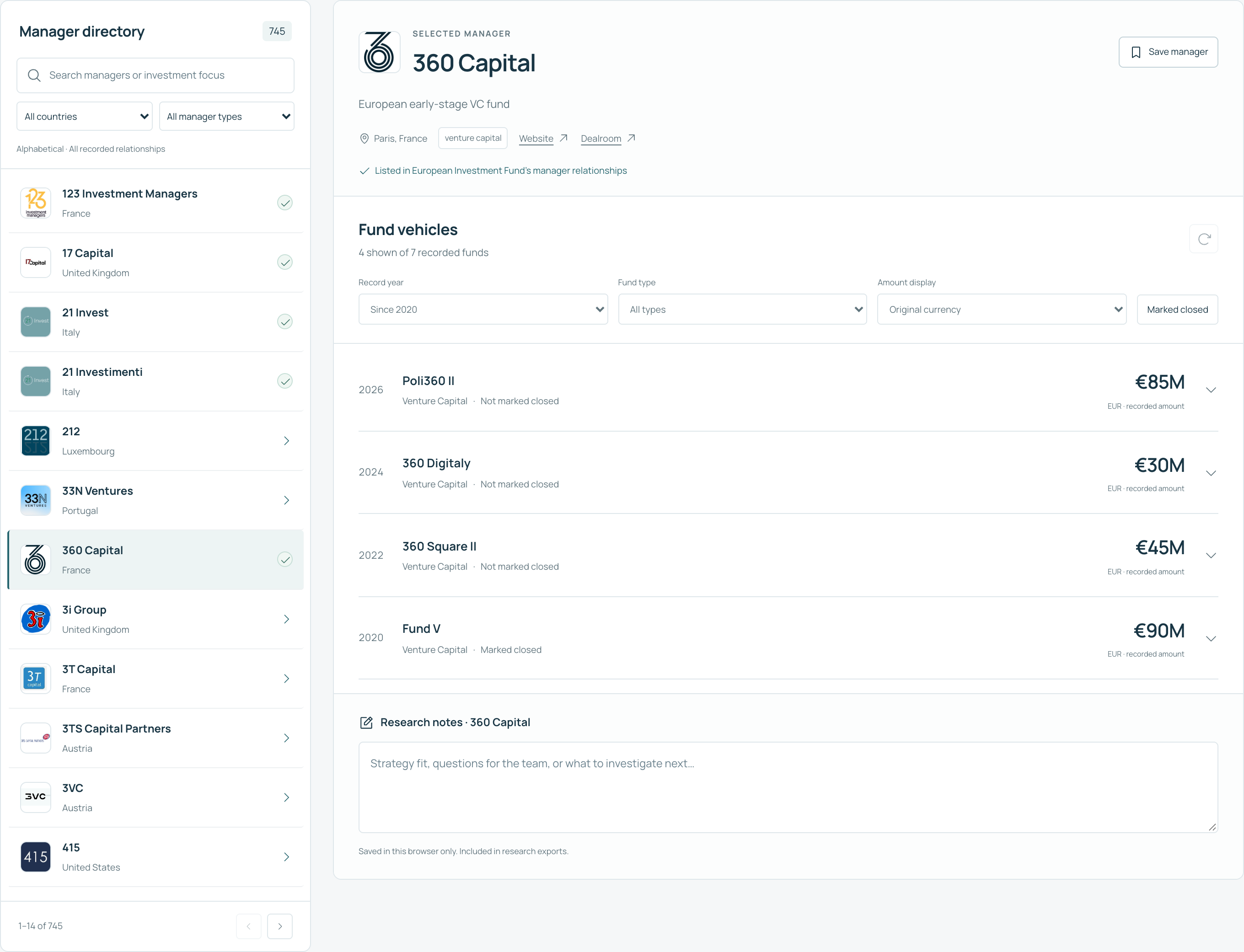Click the Poli360 II fund name
The height and width of the screenshot is (952, 1244).
429,381
